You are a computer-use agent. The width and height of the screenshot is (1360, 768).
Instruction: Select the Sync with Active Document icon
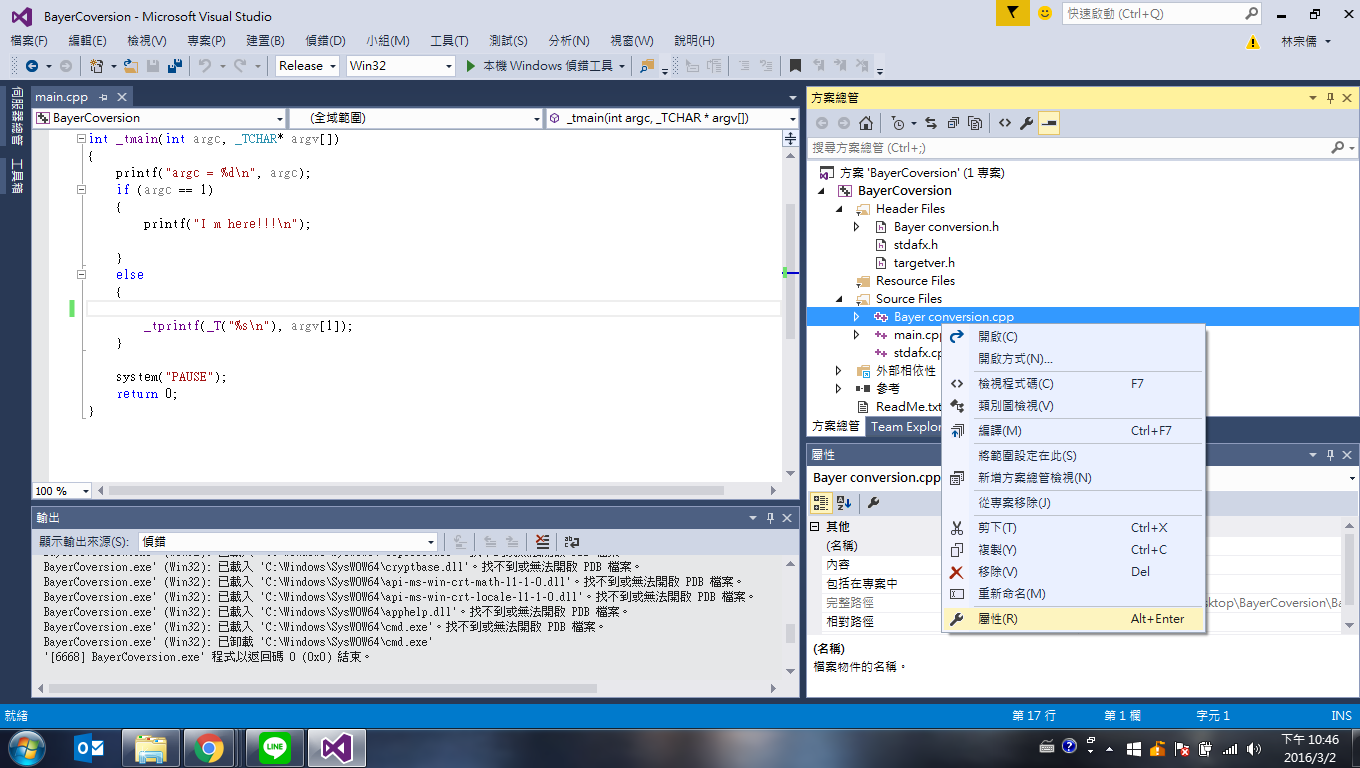930,122
